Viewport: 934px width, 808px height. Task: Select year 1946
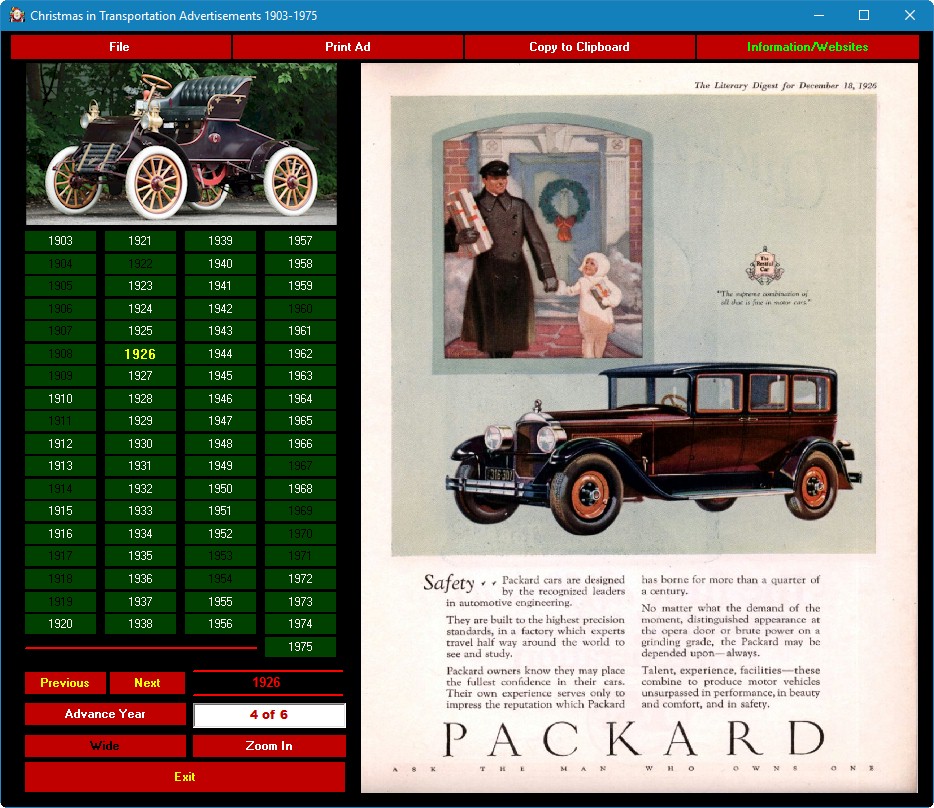[x=220, y=399]
